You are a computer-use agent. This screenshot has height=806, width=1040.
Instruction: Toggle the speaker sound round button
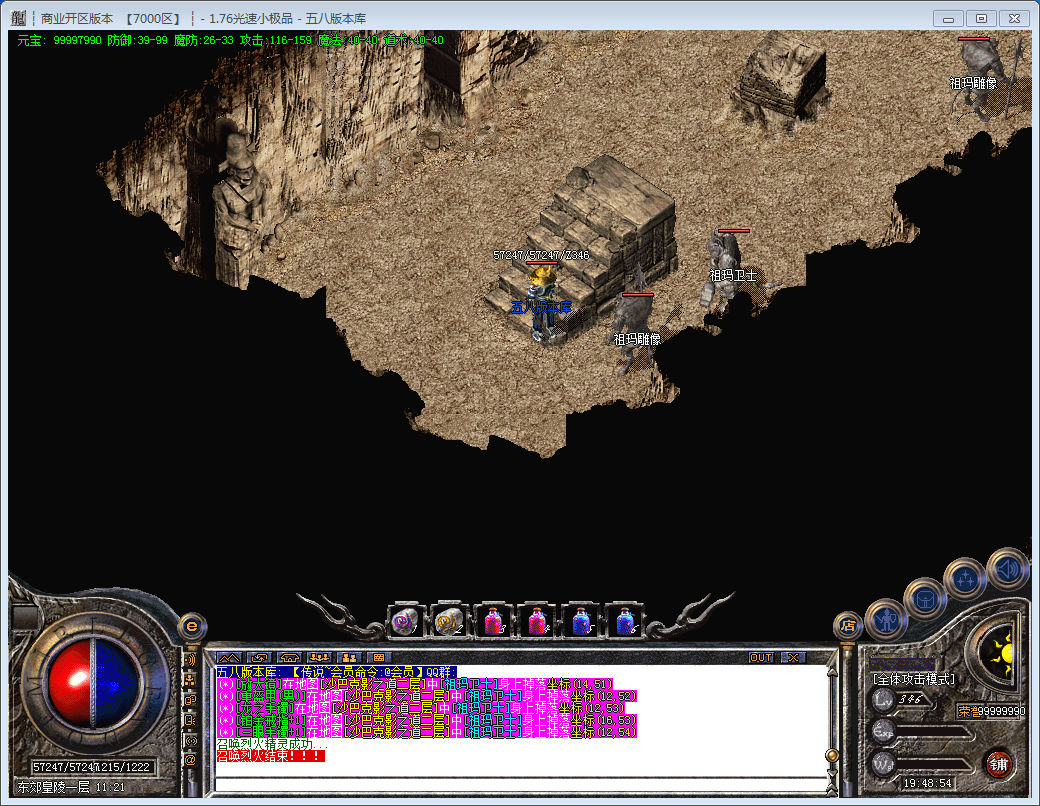[x=1007, y=569]
